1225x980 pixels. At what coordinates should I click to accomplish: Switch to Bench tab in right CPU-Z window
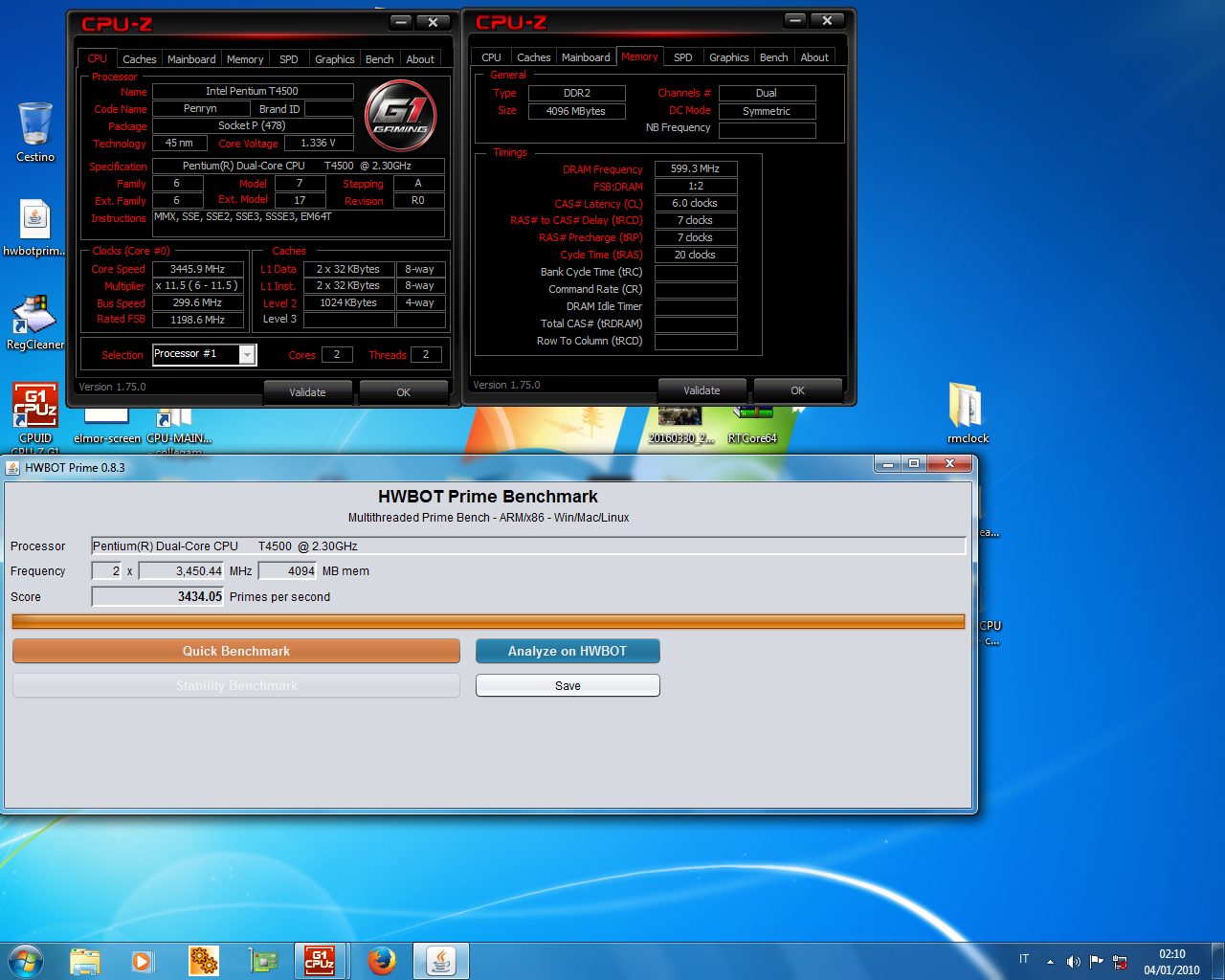[x=774, y=57]
